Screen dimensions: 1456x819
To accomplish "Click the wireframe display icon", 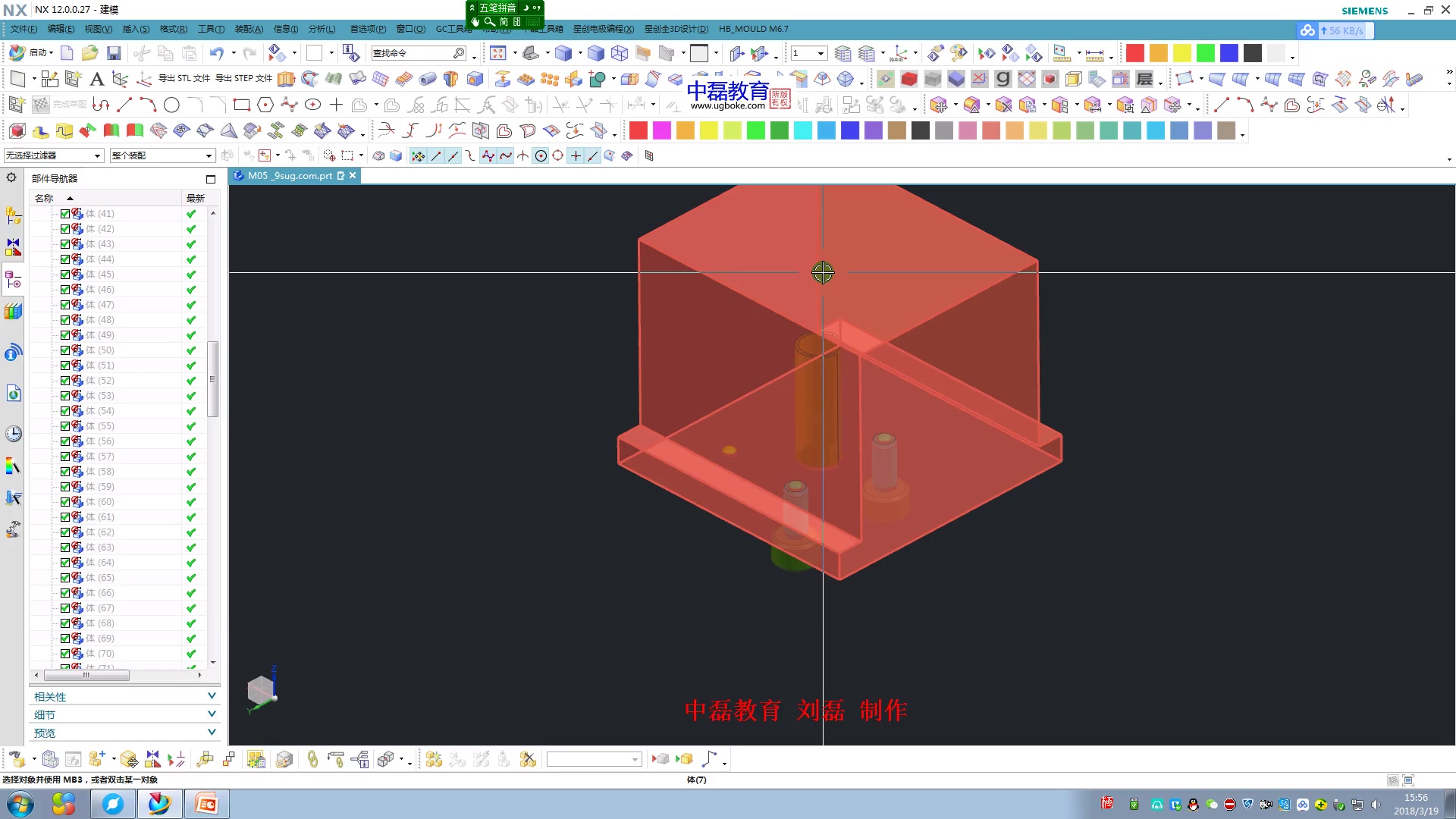I will [620, 53].
